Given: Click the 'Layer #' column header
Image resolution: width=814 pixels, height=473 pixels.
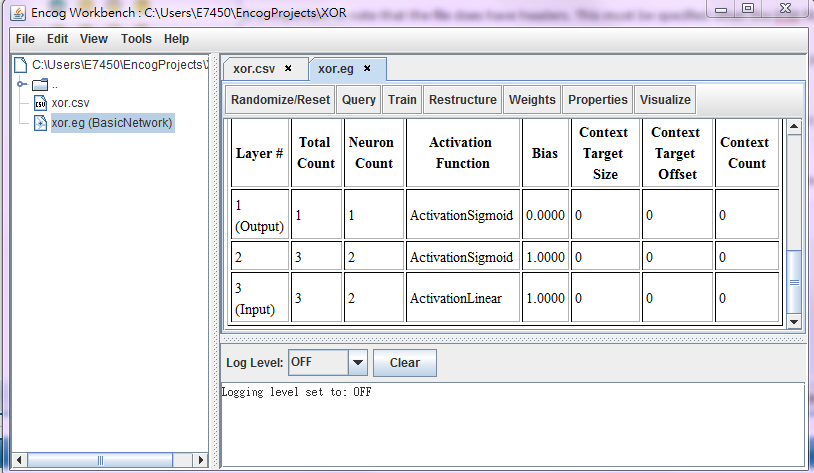Looking at the screenshot, I should coord(260,153).
